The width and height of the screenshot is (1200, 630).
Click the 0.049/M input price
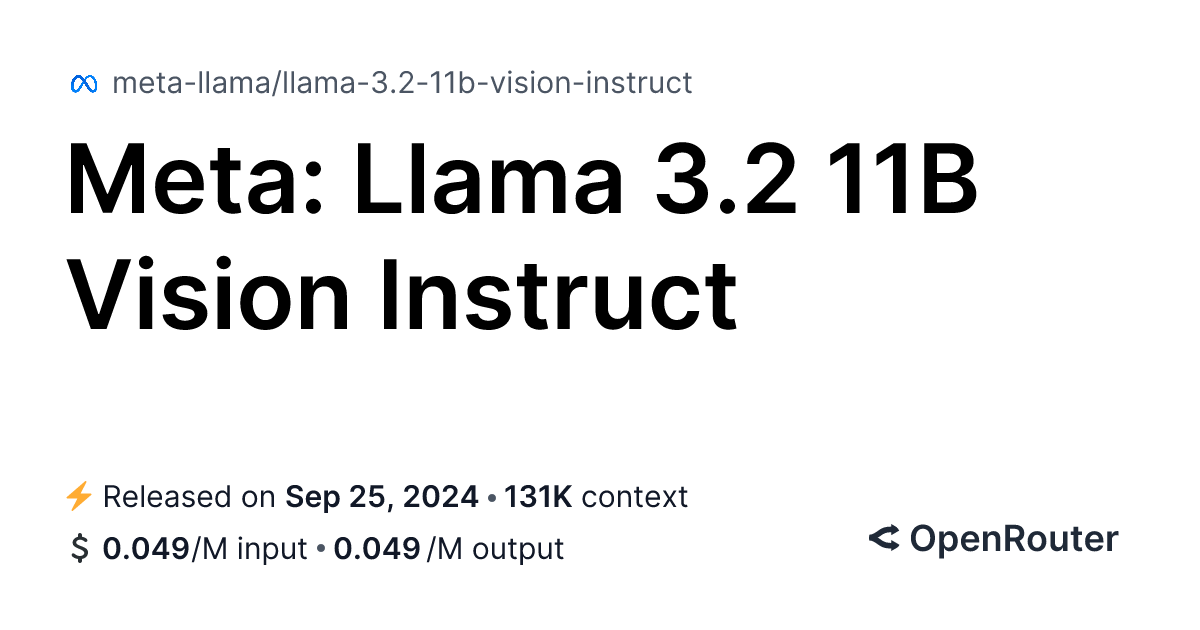coord(204,549)
